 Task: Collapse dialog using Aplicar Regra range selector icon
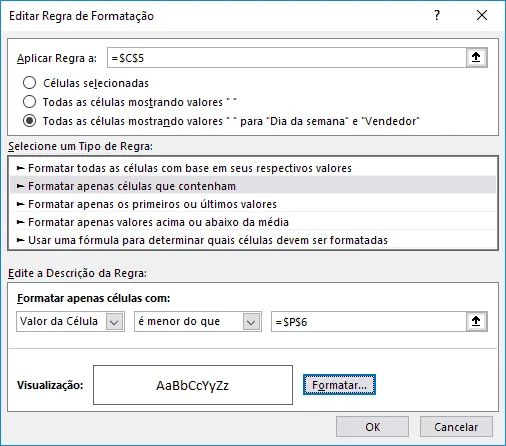[x=476, y=58]
